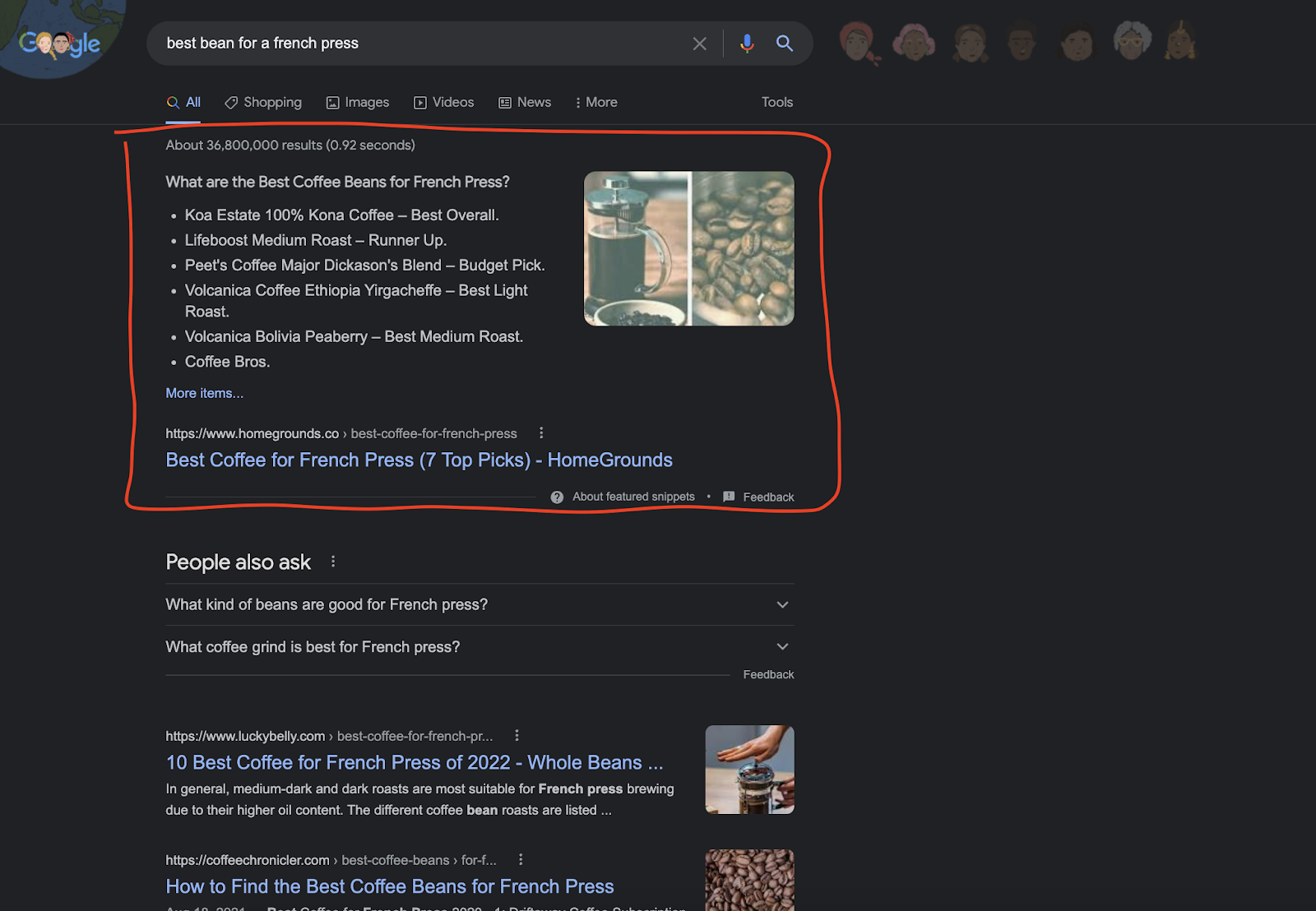Open the search Tools options

(777, 102)
